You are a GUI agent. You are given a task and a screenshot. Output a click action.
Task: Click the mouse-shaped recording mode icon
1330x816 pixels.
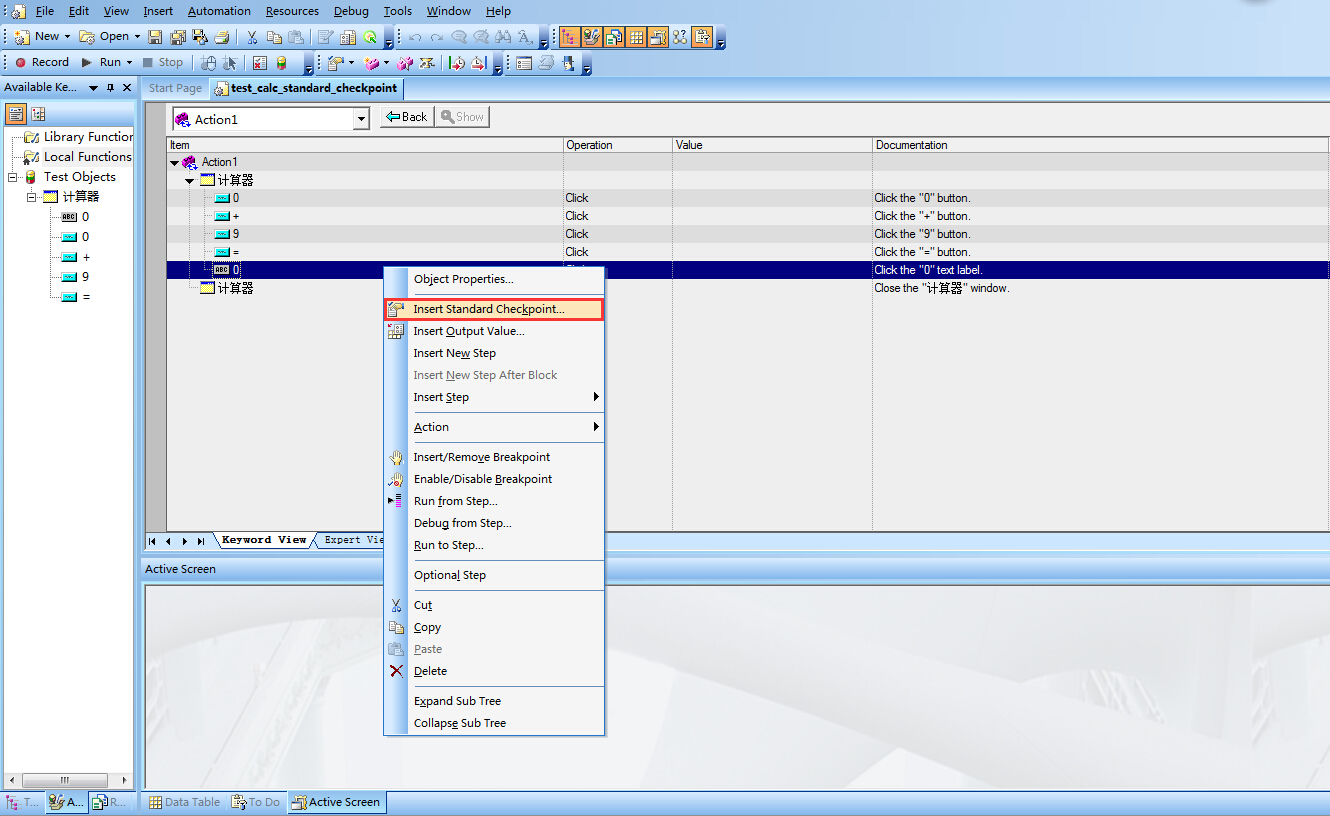click(x=208, y=62)
